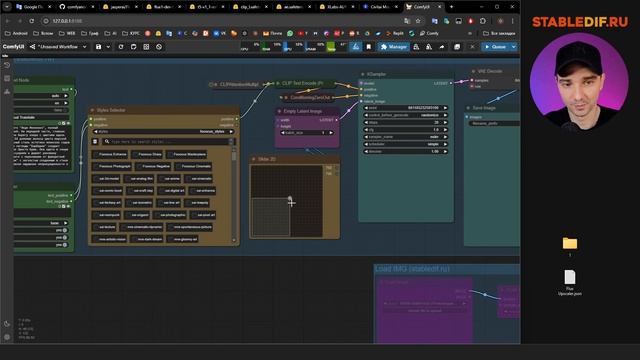Increase the KSampler seed value
The width and height of the screenshot is (640, 360).
pyautogui.click(x=445, y=108)
